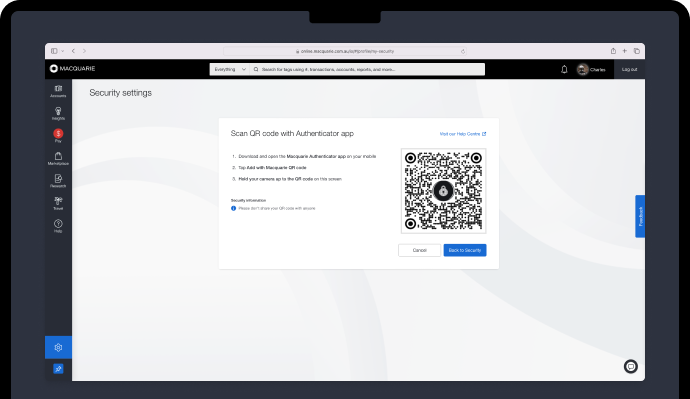The width and height of the screenshot is (690, 399).
Task: Open the browser sidebar options chevron
Action: coord(62,51)
